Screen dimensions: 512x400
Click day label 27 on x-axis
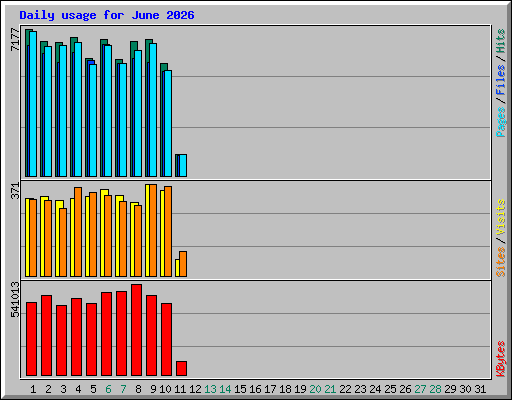pyautogui.click(x=420, y=389)
